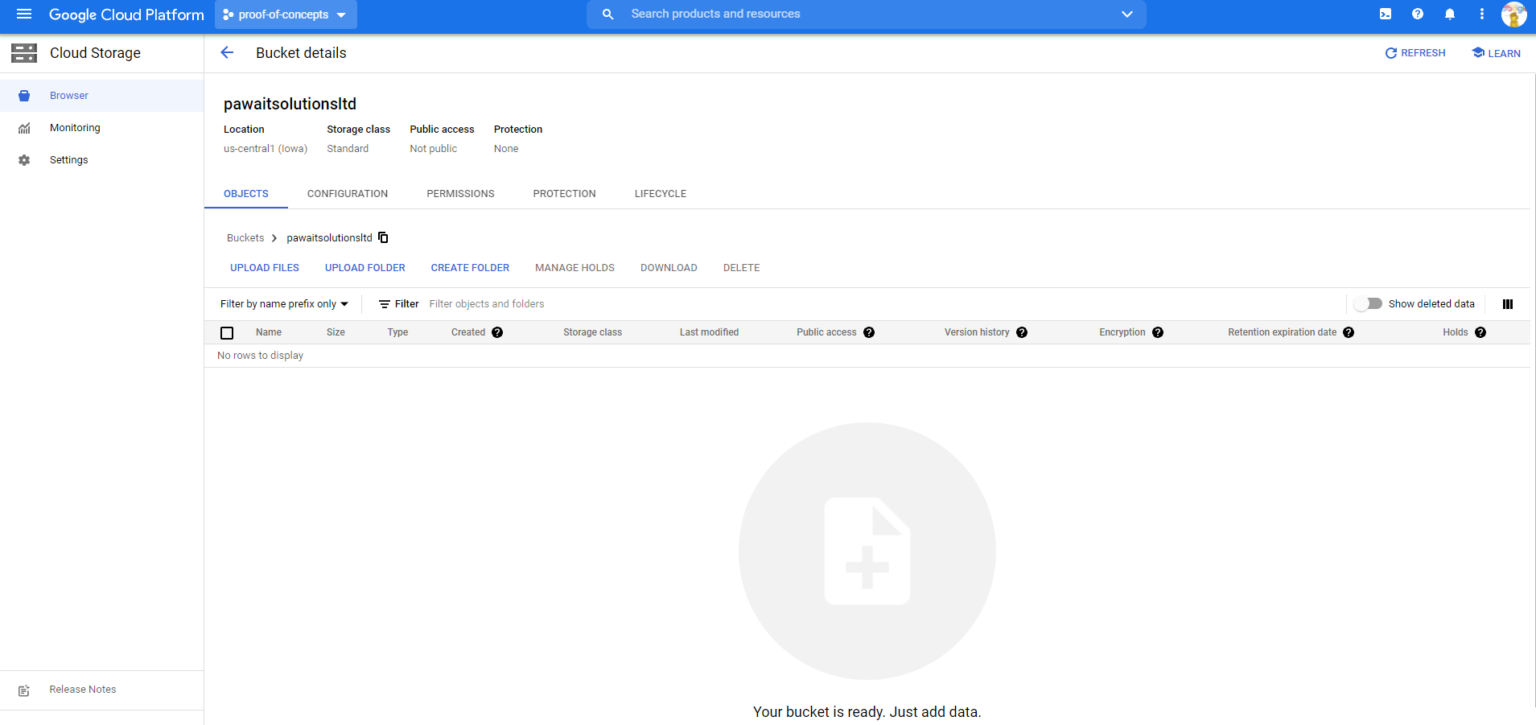This screenshot has width=1536, height=725.
Task: Click the Type column header
Action: (x=398, y=332)
